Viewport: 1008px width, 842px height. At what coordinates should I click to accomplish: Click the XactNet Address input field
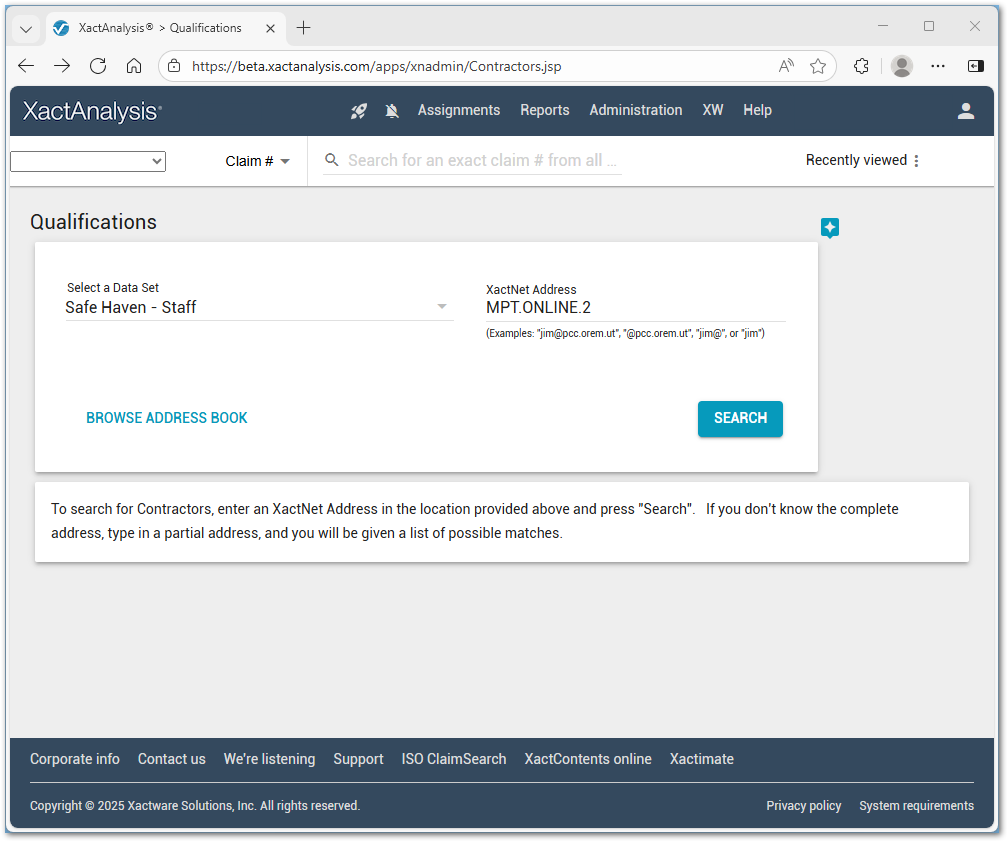tap(635, 307)
